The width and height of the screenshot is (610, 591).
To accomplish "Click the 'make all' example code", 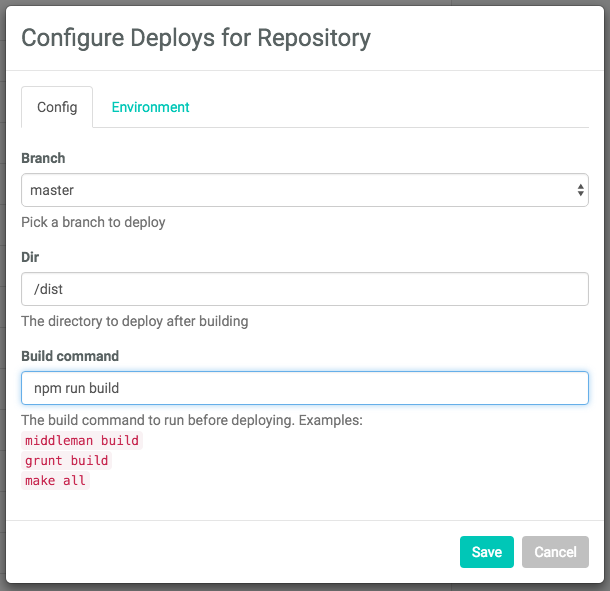I will 56,481.
